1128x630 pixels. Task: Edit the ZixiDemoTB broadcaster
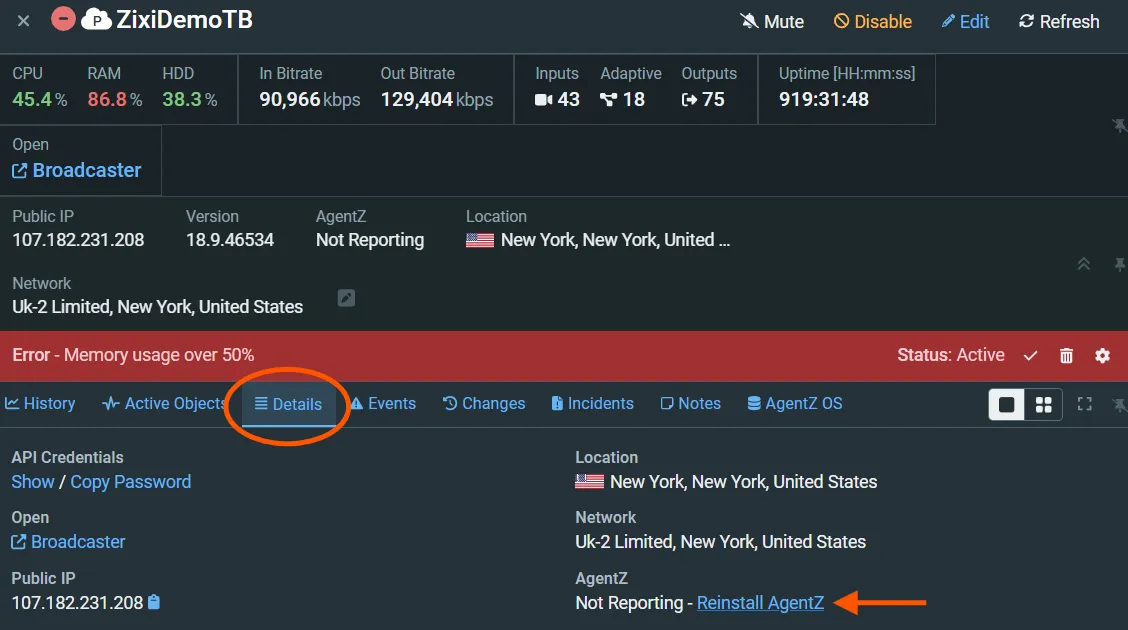[965, 22]
